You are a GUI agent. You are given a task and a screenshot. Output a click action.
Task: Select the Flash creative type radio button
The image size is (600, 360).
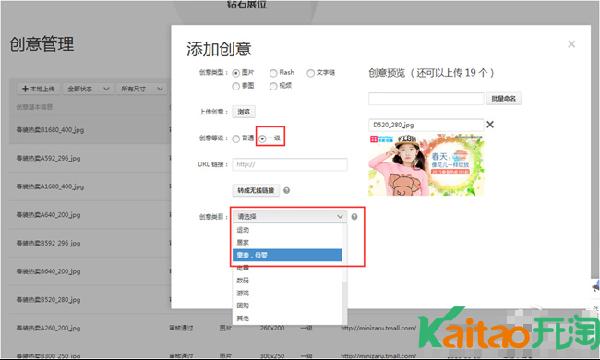pos(273,73)
